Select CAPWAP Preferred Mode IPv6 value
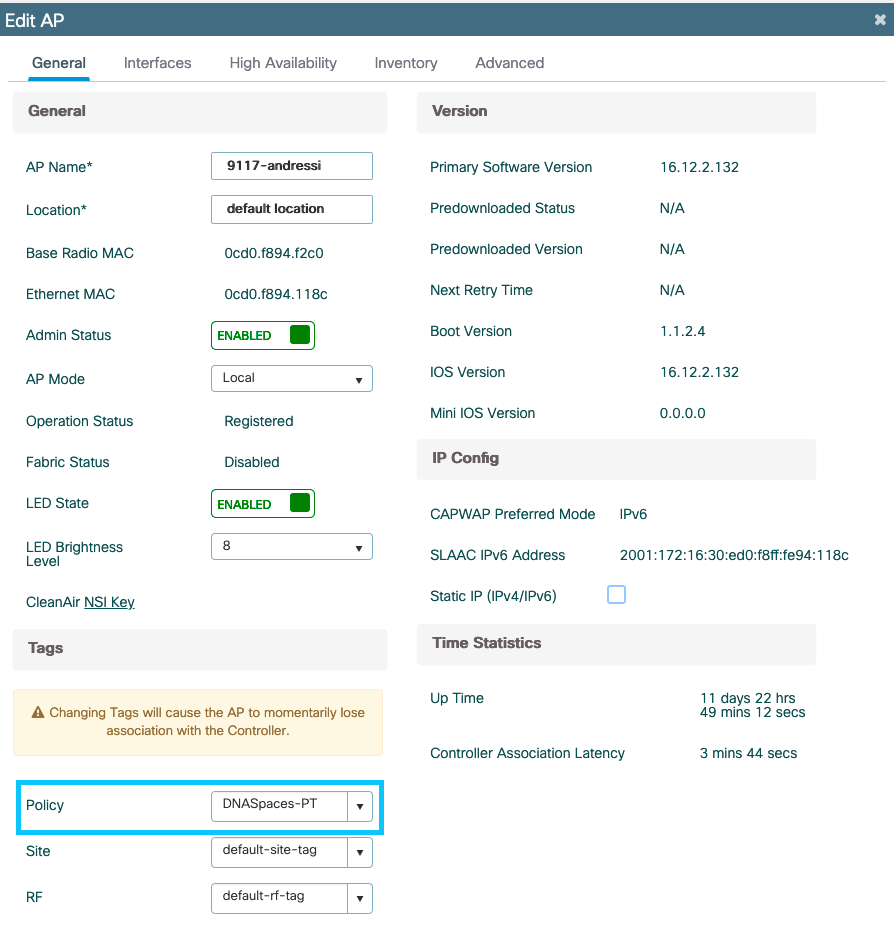Image resolution: width=894 pixels, height=931 pixels. [x=633, y=514]
